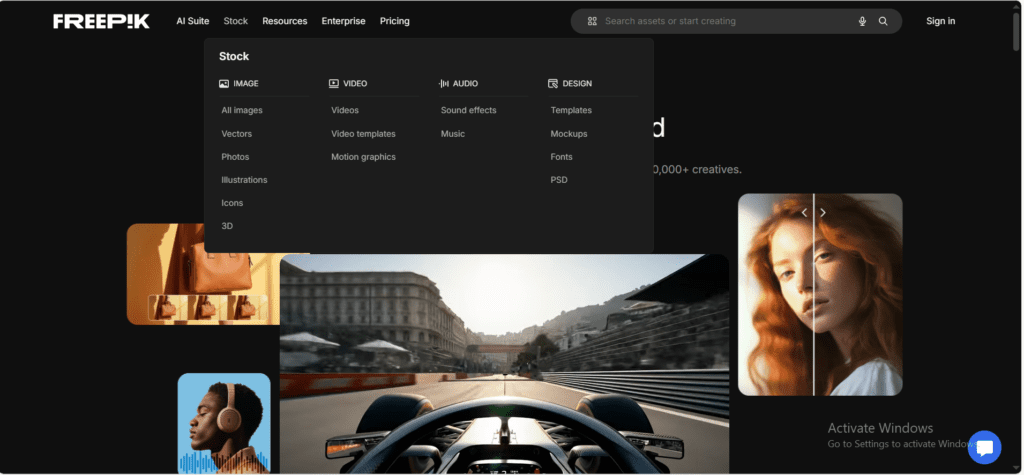Choose Illustrations link
Viewport: 1024px width, 475px height.
(244, 180)
